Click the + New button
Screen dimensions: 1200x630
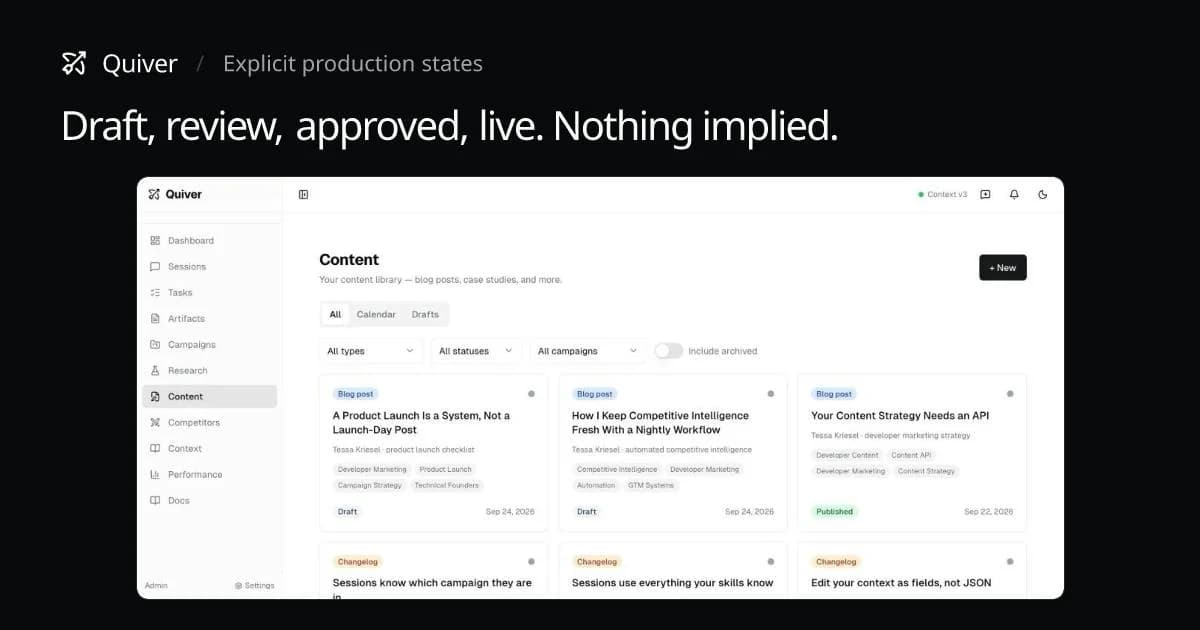[x=1002, y=268]
